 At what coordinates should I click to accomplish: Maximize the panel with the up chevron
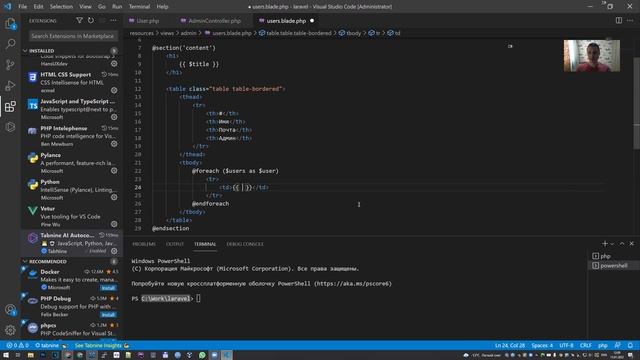(x=622, y=244)
